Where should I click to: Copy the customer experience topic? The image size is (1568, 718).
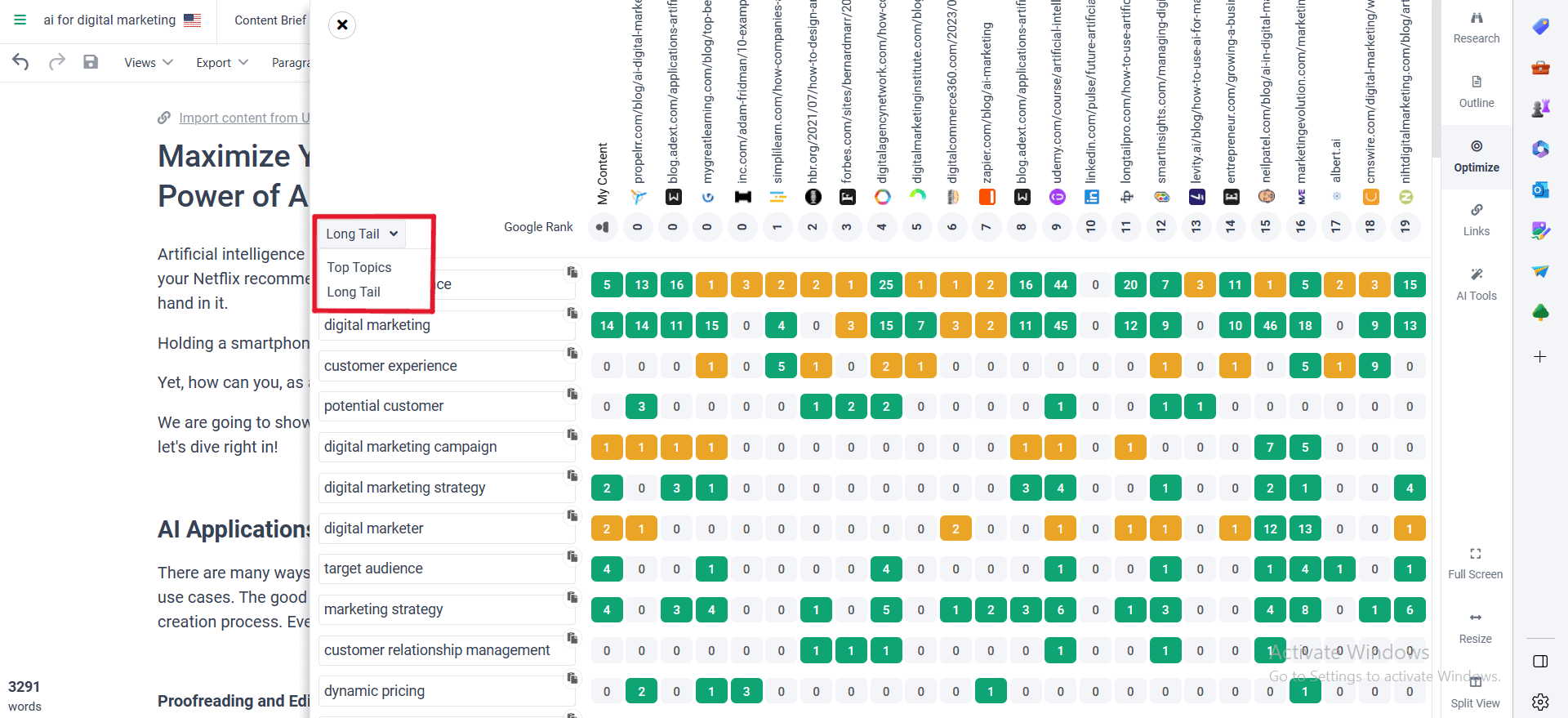(572, 353)
